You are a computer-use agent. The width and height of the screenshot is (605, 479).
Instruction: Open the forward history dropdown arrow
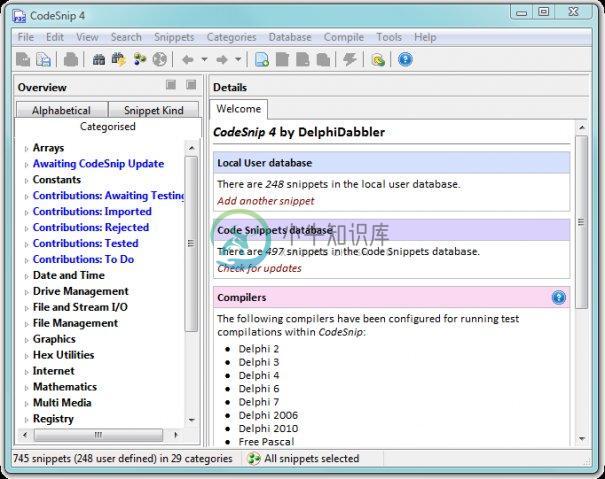tap(238, 59)
